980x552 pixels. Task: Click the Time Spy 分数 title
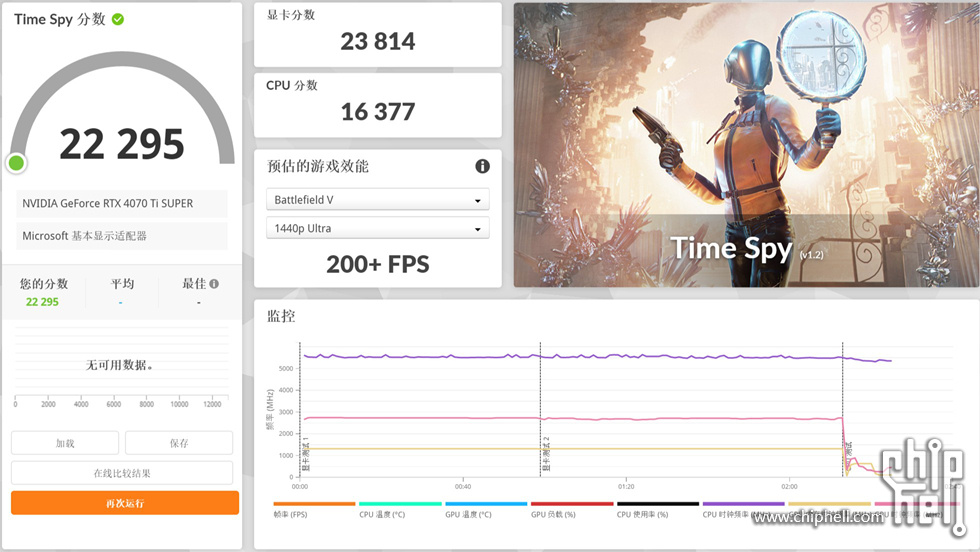tap(60, 19)
